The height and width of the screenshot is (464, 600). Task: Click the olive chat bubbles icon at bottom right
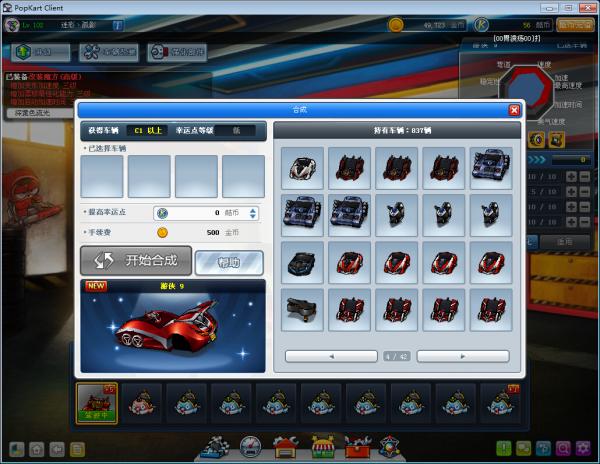(x=523, y=448)
